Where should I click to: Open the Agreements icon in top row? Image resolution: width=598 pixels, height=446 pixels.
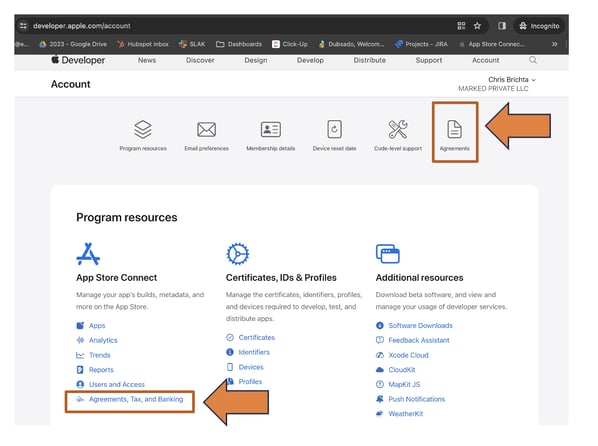coord(454,129)
